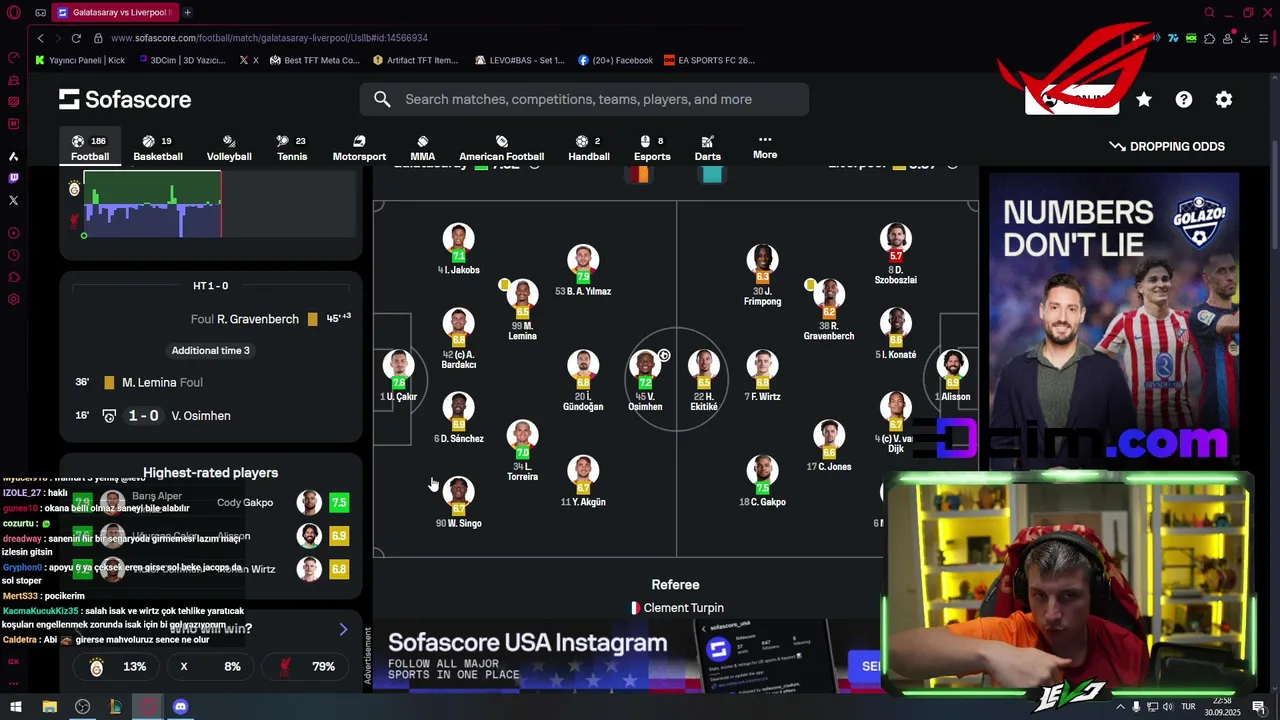Screen dimensions: 1280x720
Task: Switch to Volleyball tab
Action: click(x=229, y=148)
